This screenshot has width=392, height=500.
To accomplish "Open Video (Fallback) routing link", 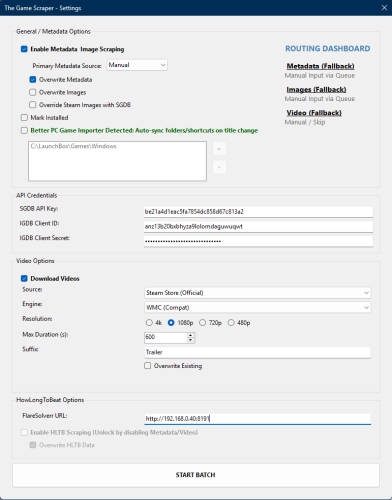I will click(314, 113).
